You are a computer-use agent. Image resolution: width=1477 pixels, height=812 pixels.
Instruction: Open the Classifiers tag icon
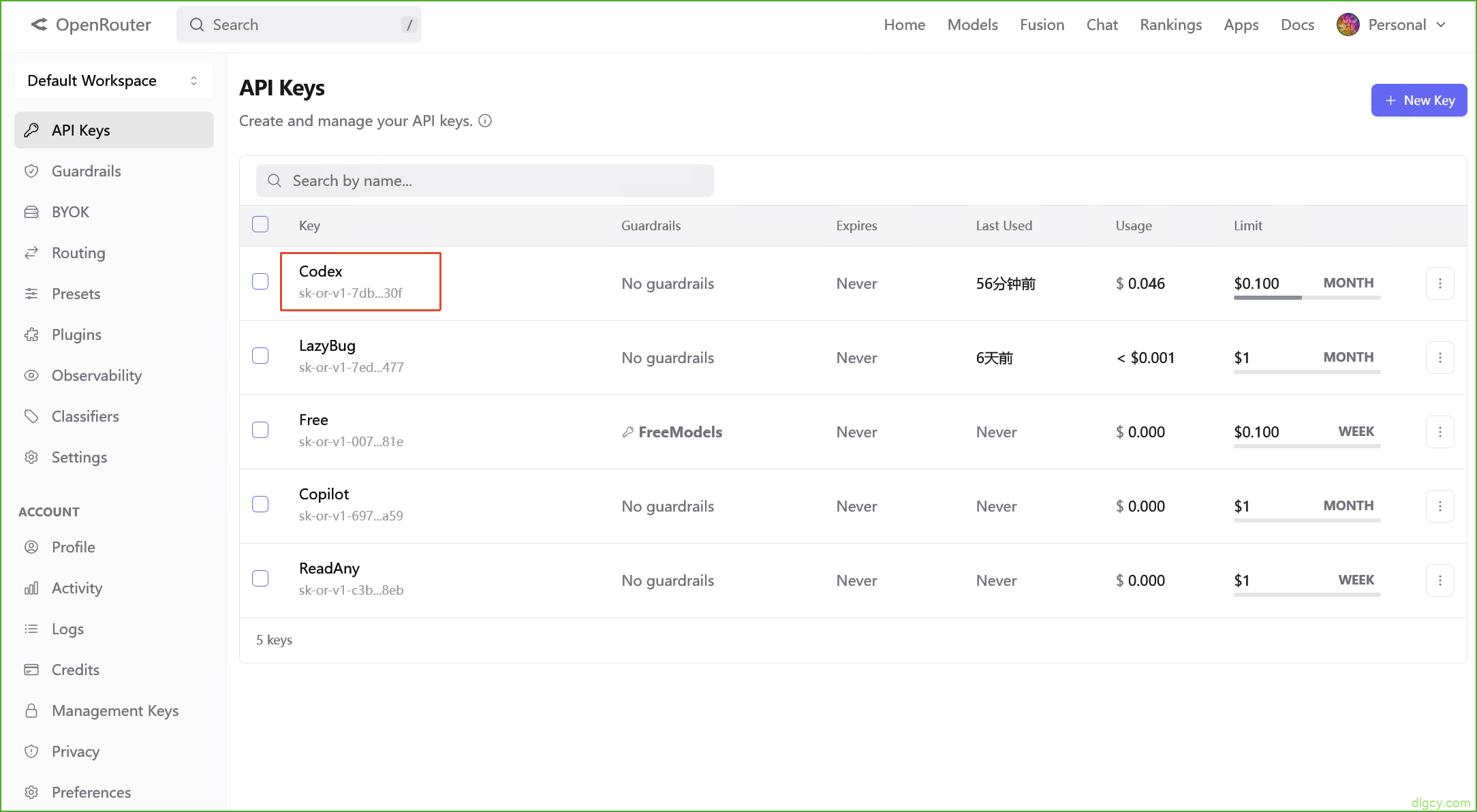[31, 416]
